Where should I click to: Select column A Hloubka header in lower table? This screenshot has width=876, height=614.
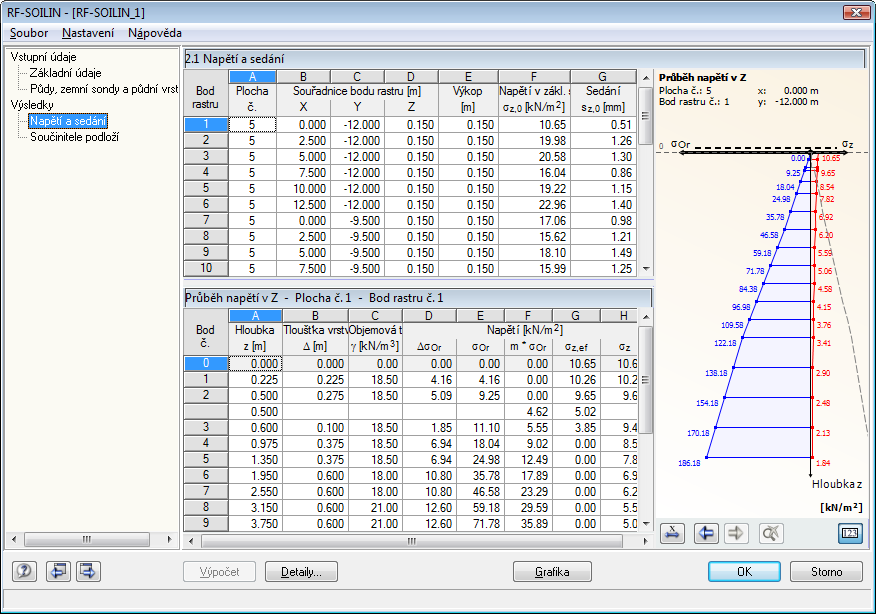pyautogui.click(x=255, y=316)
